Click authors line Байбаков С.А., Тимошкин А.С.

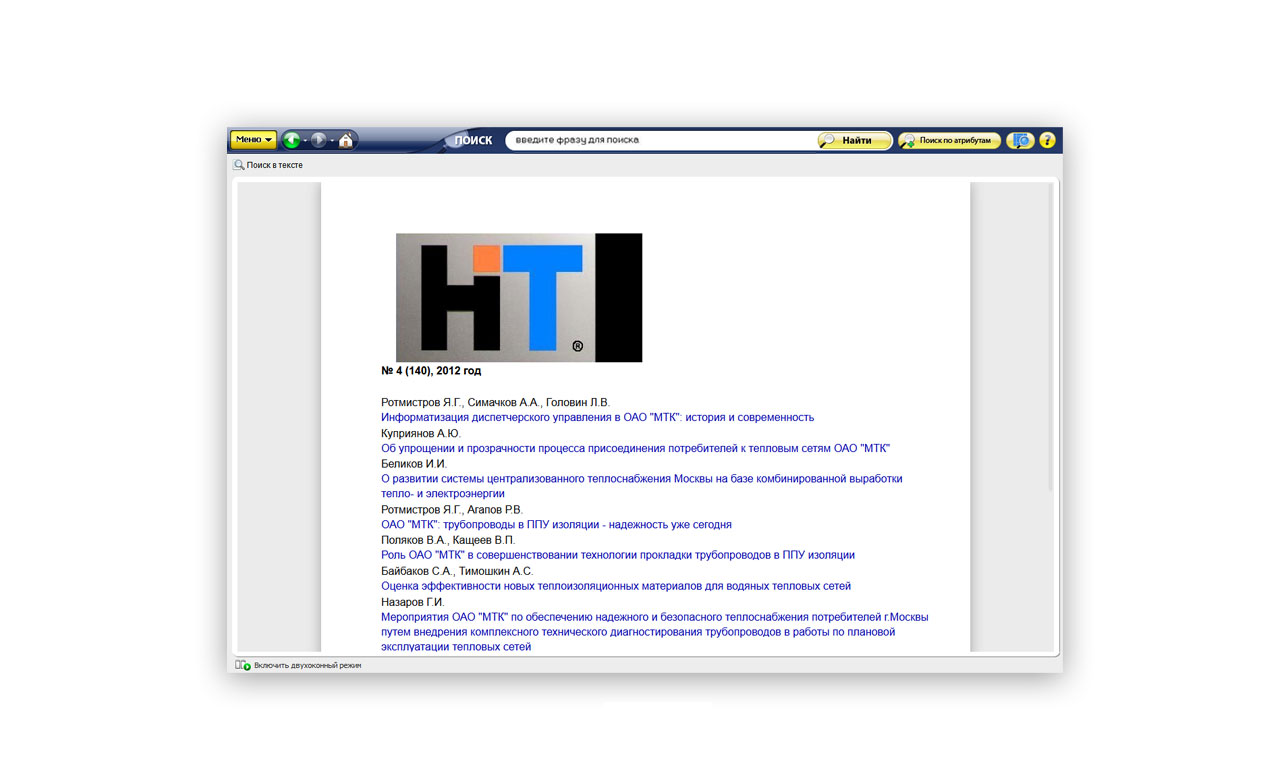pyautogui.click(x=457, y=571)
